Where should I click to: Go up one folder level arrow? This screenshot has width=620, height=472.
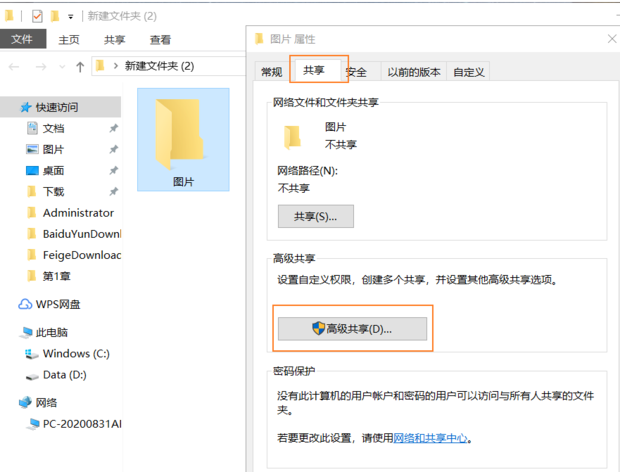tap(80, 67)
